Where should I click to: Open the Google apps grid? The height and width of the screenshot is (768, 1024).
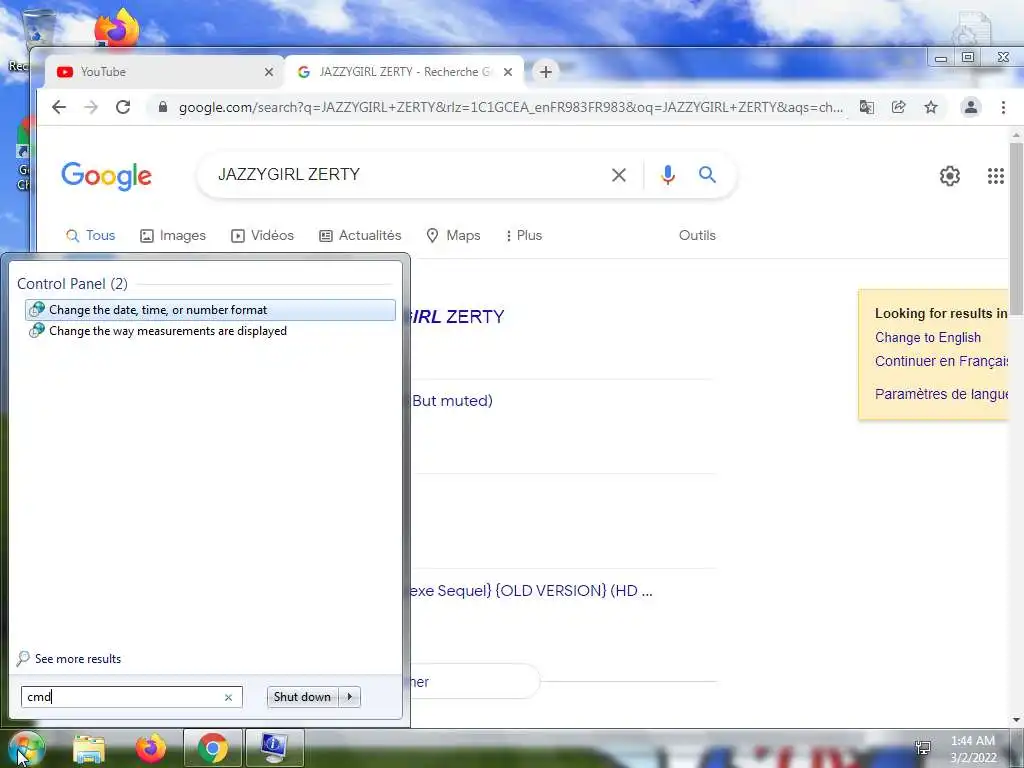click(x=995, y=176)
